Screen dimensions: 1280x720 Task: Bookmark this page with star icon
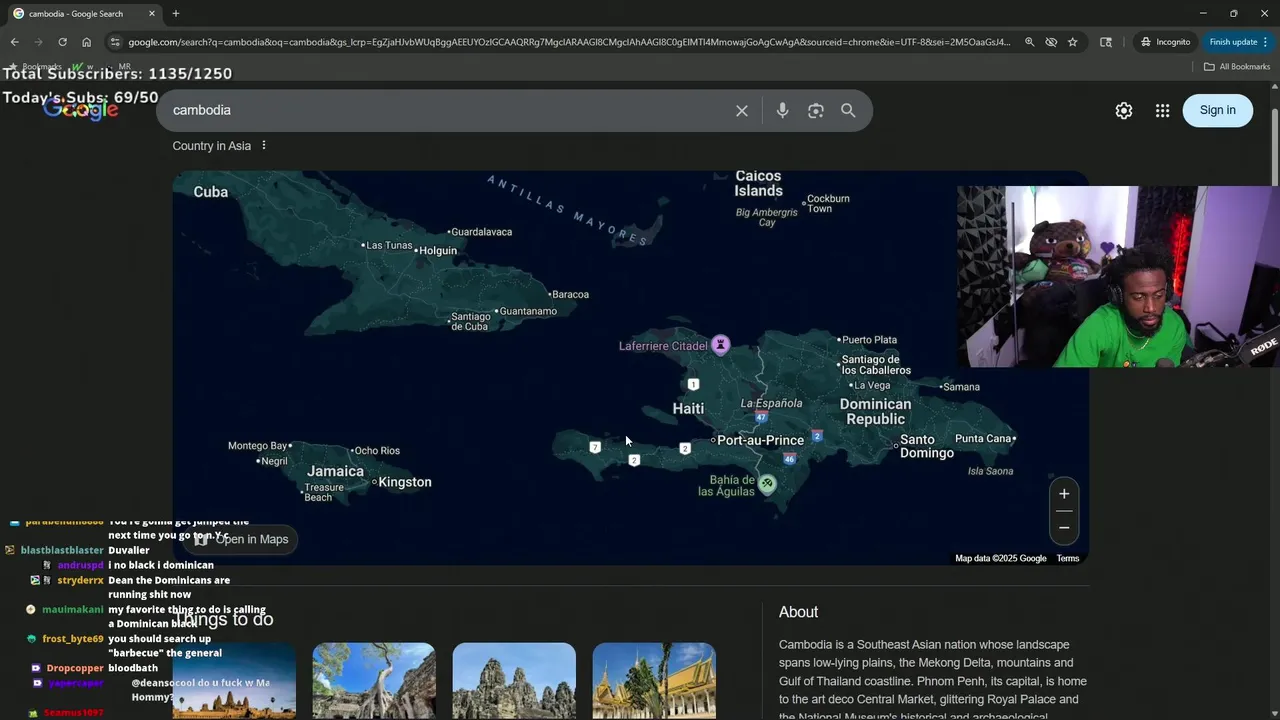[1072, 42]
